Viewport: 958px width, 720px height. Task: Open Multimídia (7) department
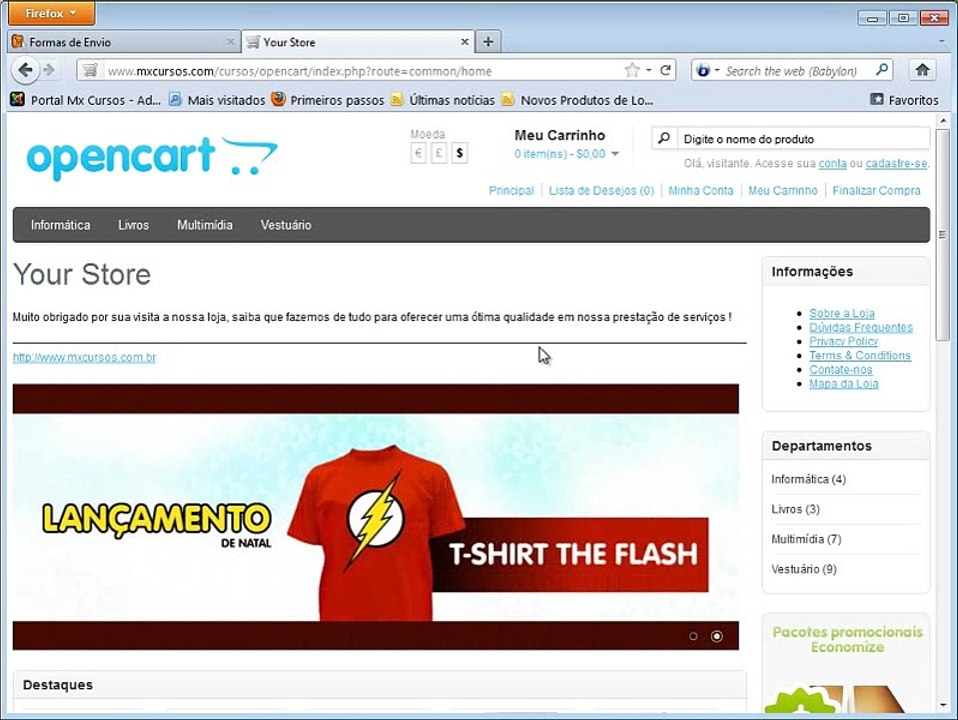click(806, 539)
